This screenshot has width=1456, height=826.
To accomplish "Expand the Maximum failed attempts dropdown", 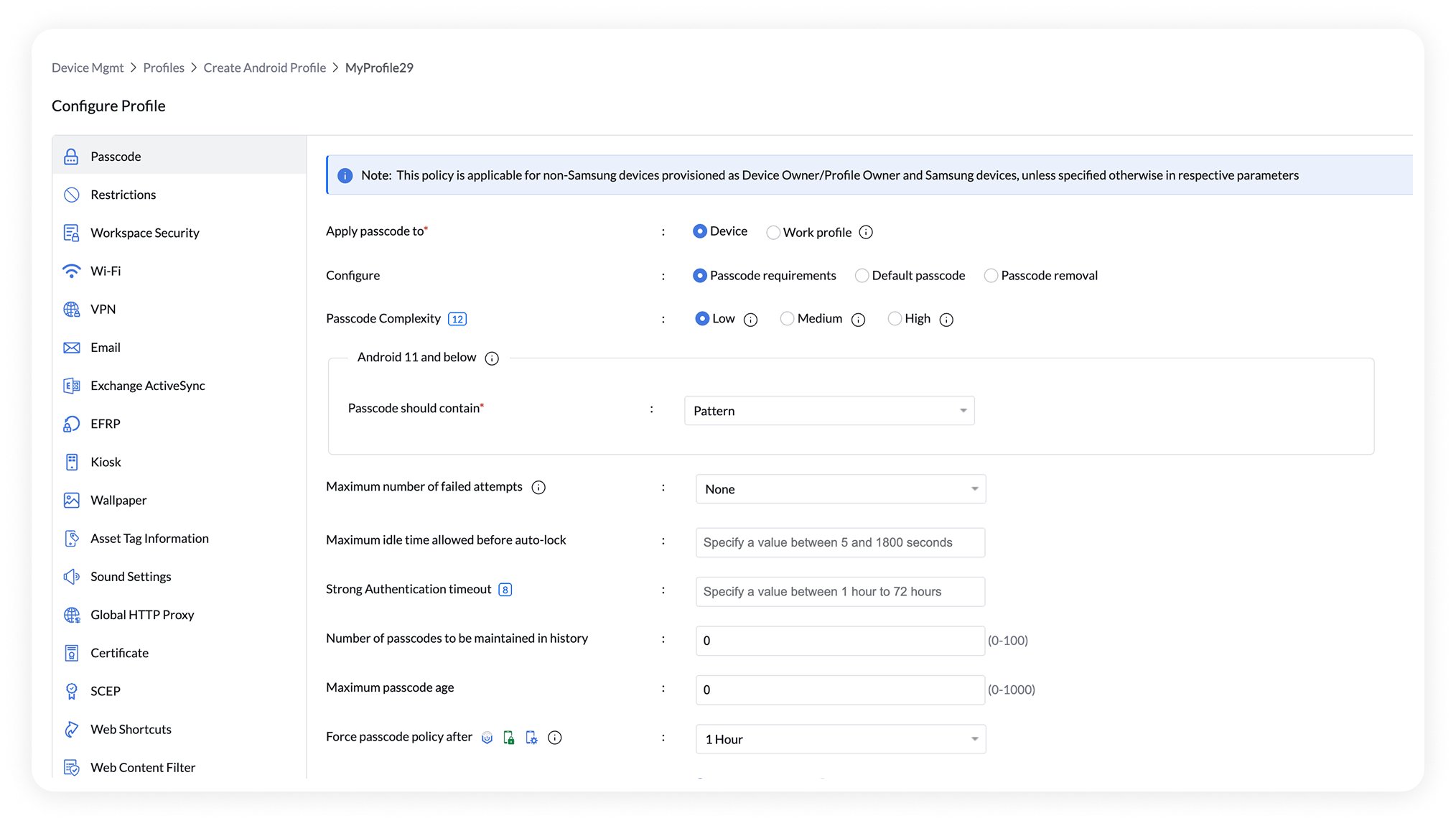I will pyautogui.click(x=840, y=489).
